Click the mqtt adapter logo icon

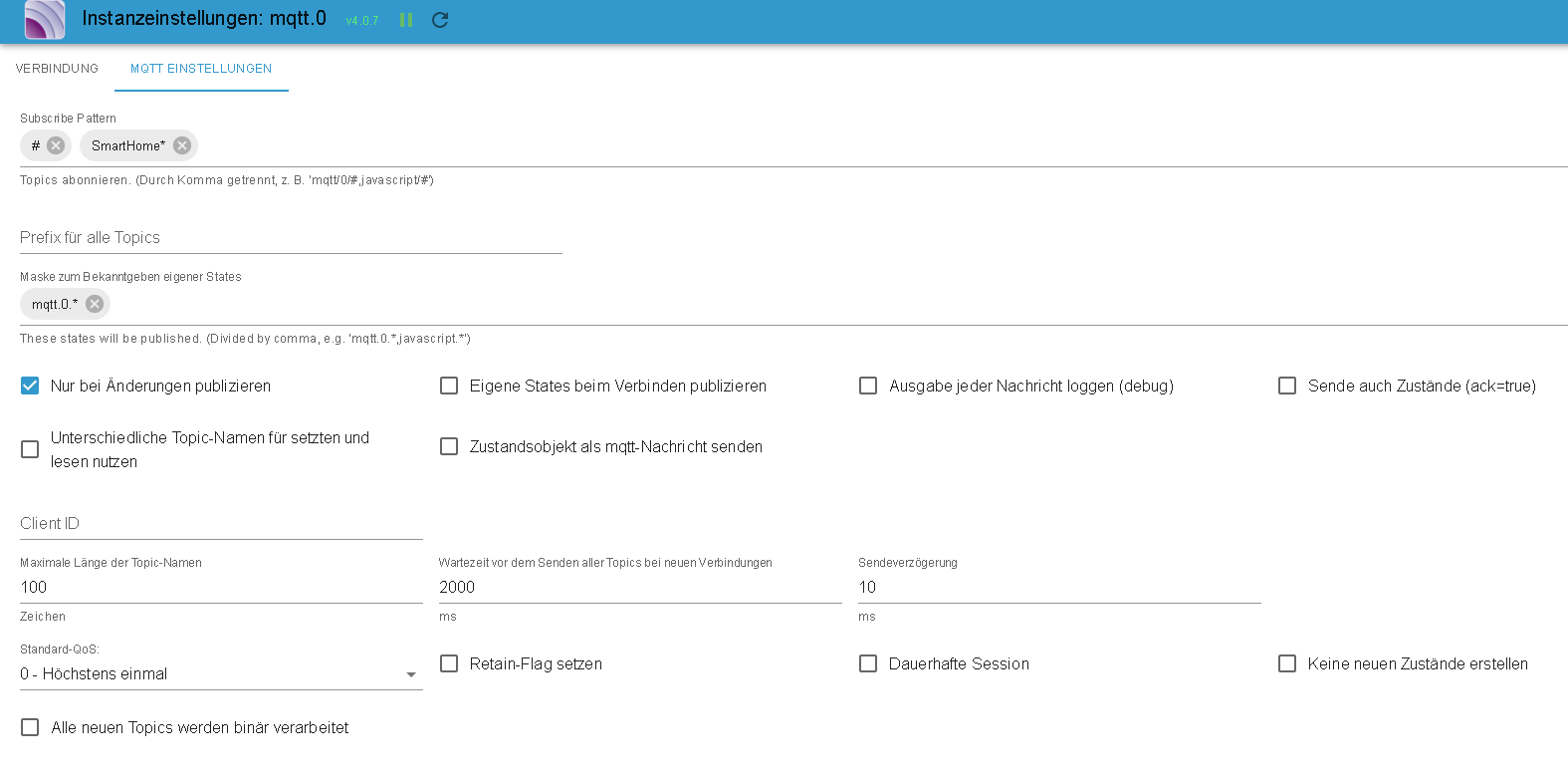tap(45, 20)
